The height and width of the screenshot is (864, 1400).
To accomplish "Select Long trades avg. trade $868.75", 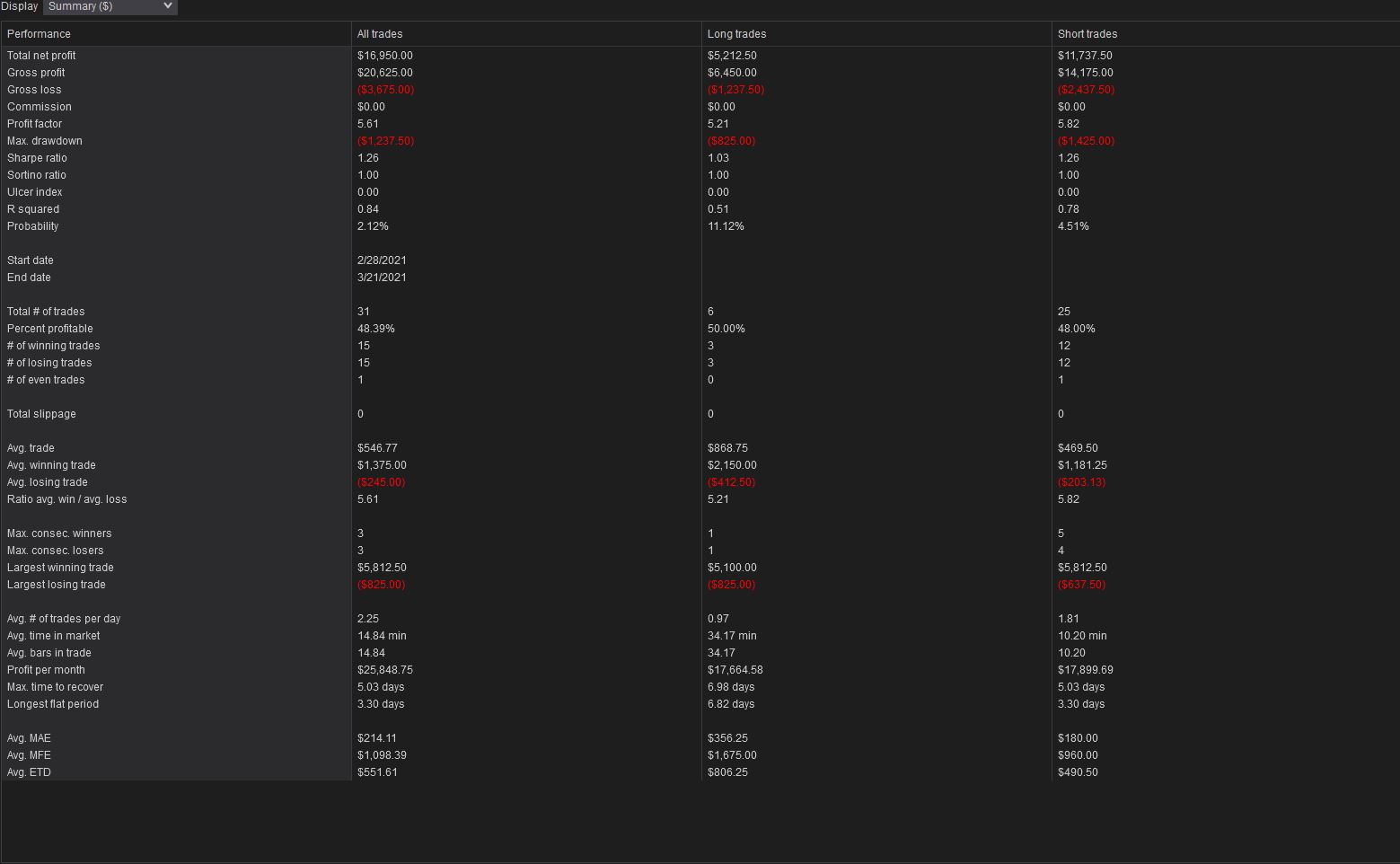I will tap(727, 448).
